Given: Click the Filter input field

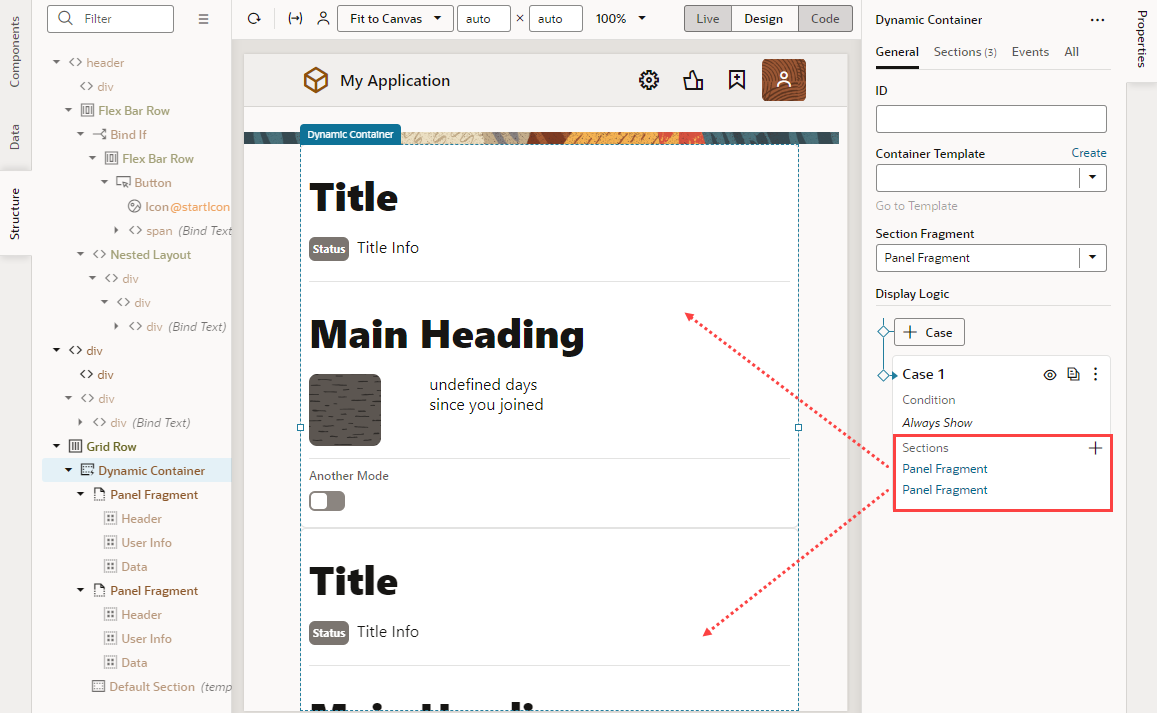Looking at the screenshot, I should tap(111, 18).
